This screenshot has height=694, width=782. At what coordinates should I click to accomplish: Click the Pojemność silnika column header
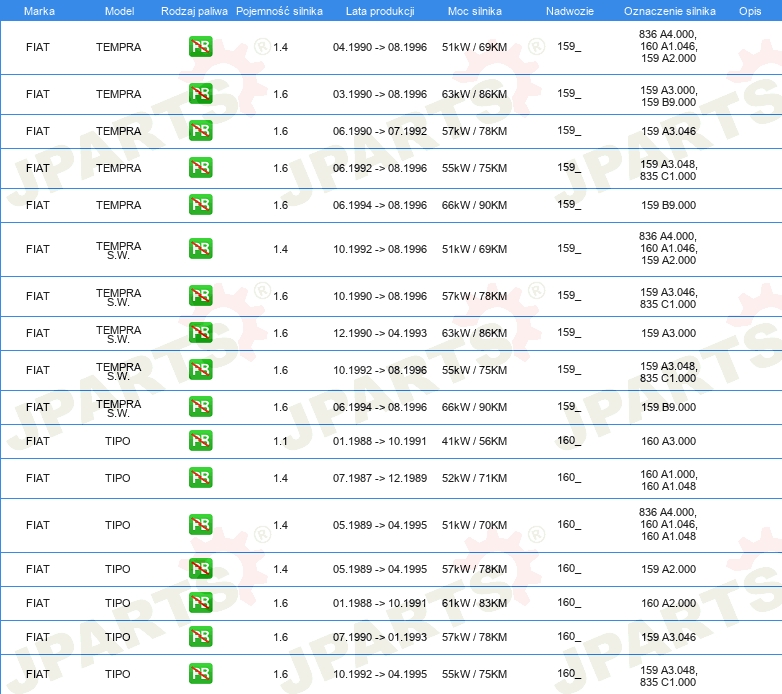279,11
